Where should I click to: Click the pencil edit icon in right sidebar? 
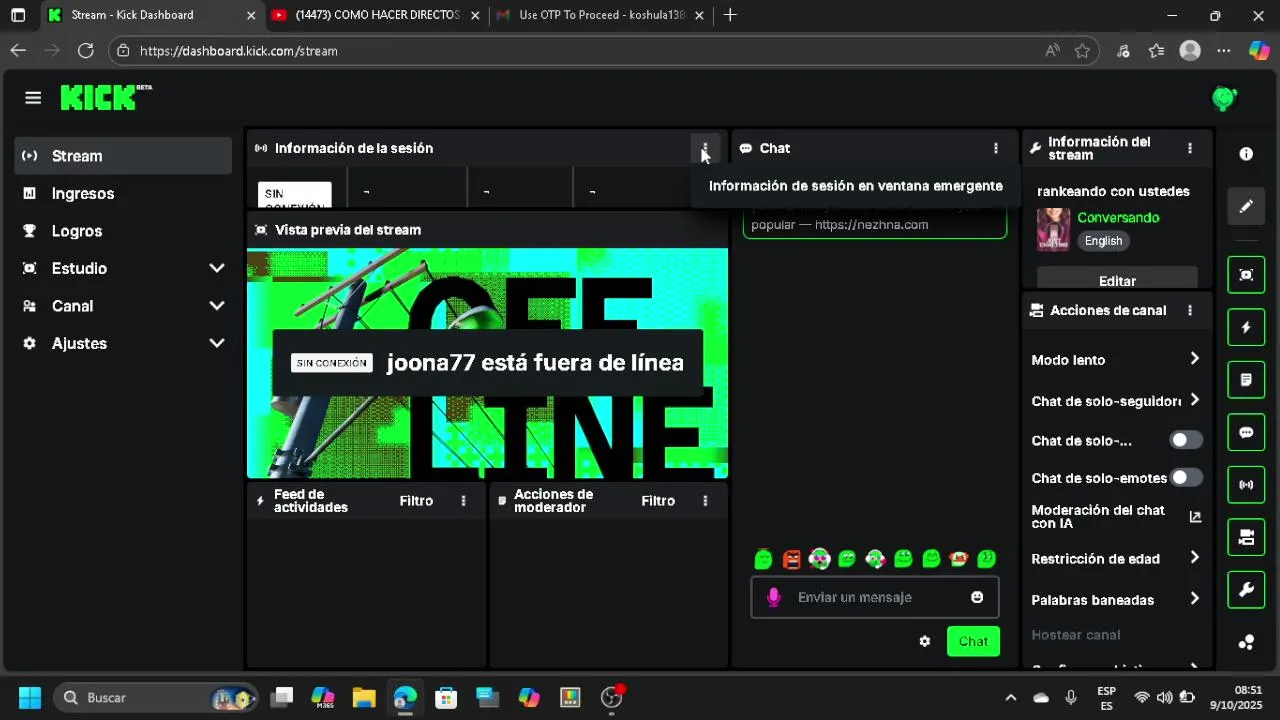pos(1246,206)
